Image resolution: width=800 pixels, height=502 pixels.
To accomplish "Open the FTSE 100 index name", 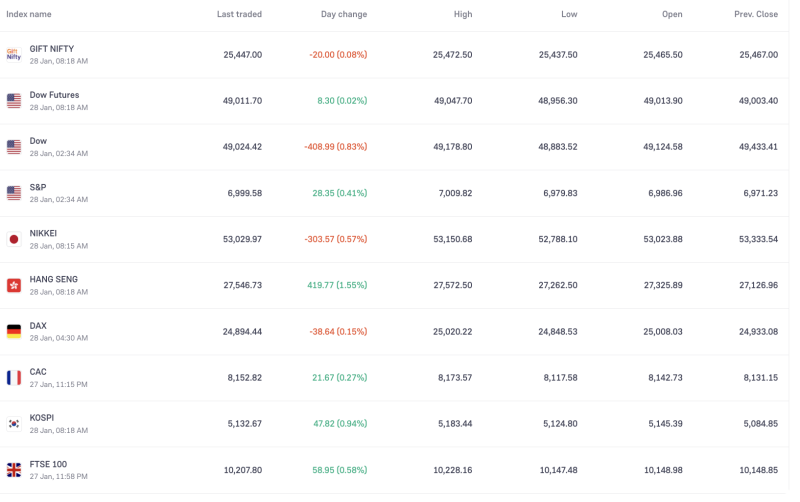I will tap(48, 464).
